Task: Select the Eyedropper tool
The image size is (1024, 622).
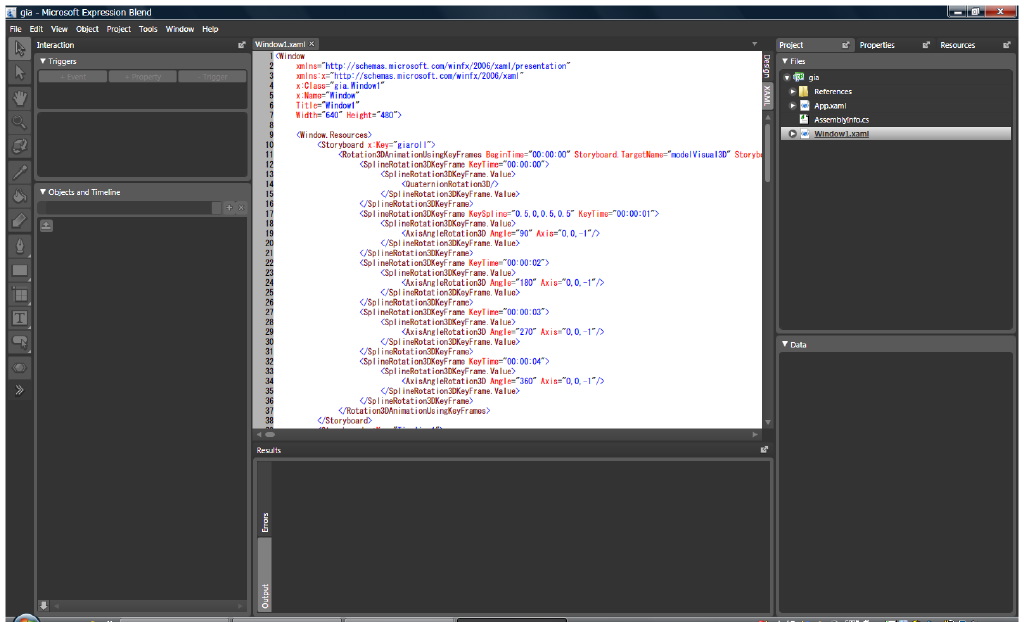Action: point(20,171)
